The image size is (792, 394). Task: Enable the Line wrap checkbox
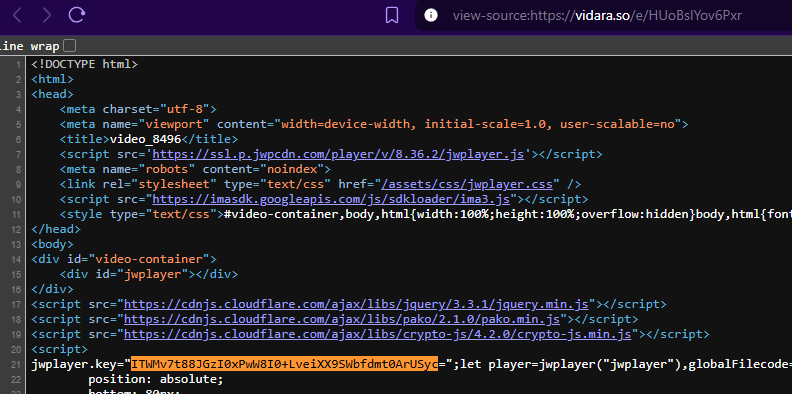pos(69,46)
